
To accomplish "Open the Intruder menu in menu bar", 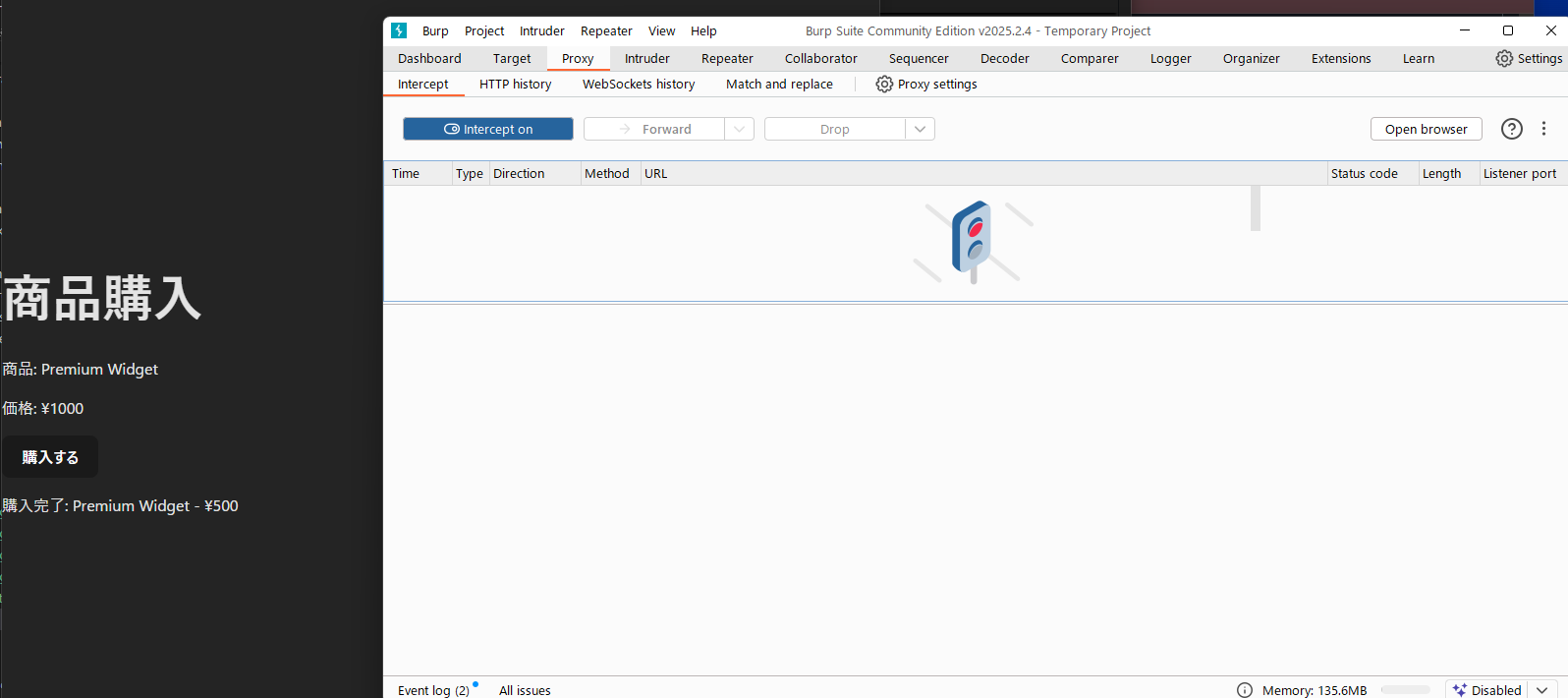I will 542,30.
